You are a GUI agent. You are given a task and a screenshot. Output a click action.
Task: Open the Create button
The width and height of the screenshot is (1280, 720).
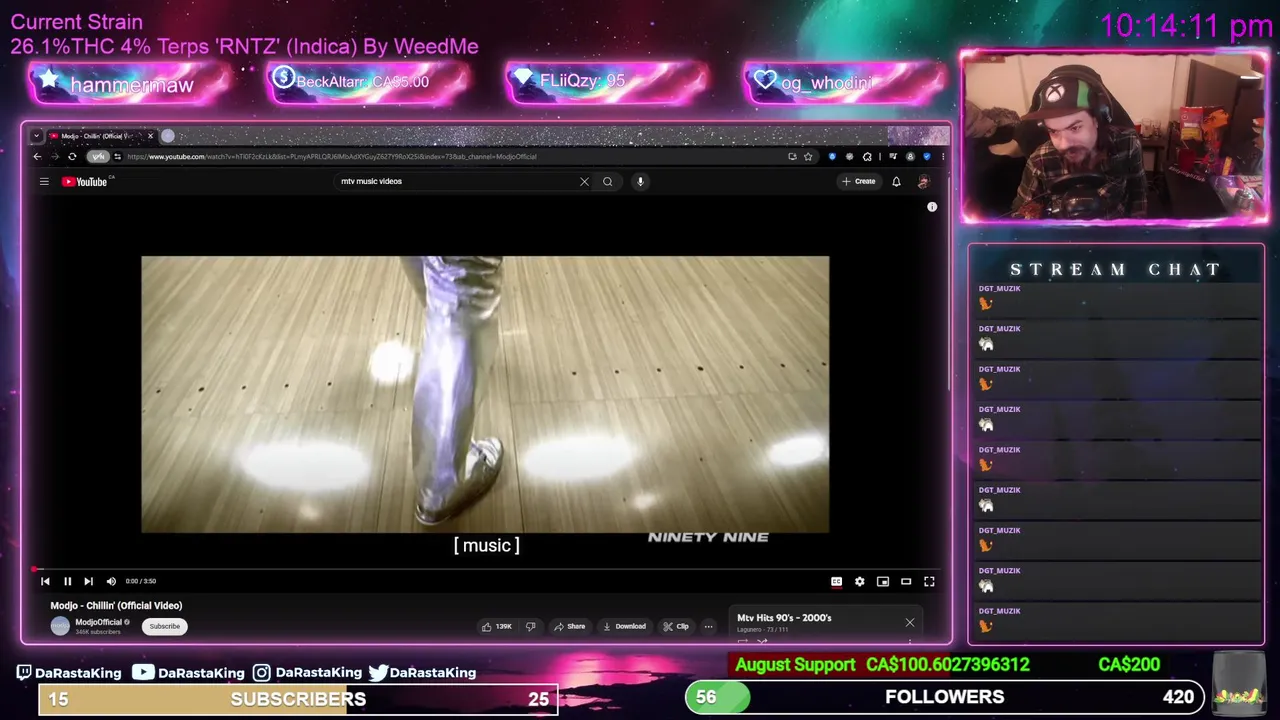[x=859, y=181]
